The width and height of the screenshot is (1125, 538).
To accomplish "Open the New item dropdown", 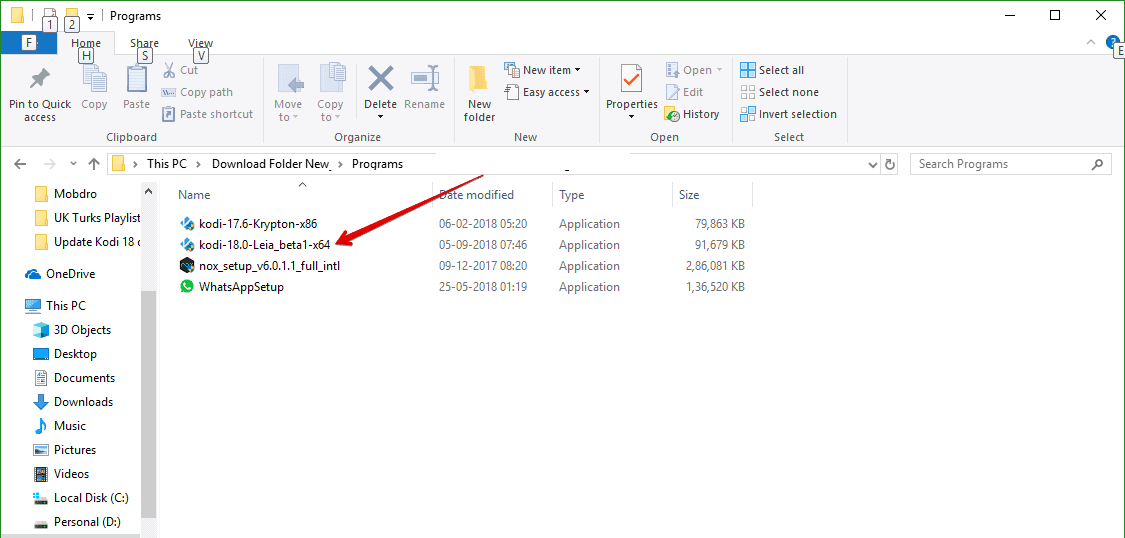I will 546,70.
